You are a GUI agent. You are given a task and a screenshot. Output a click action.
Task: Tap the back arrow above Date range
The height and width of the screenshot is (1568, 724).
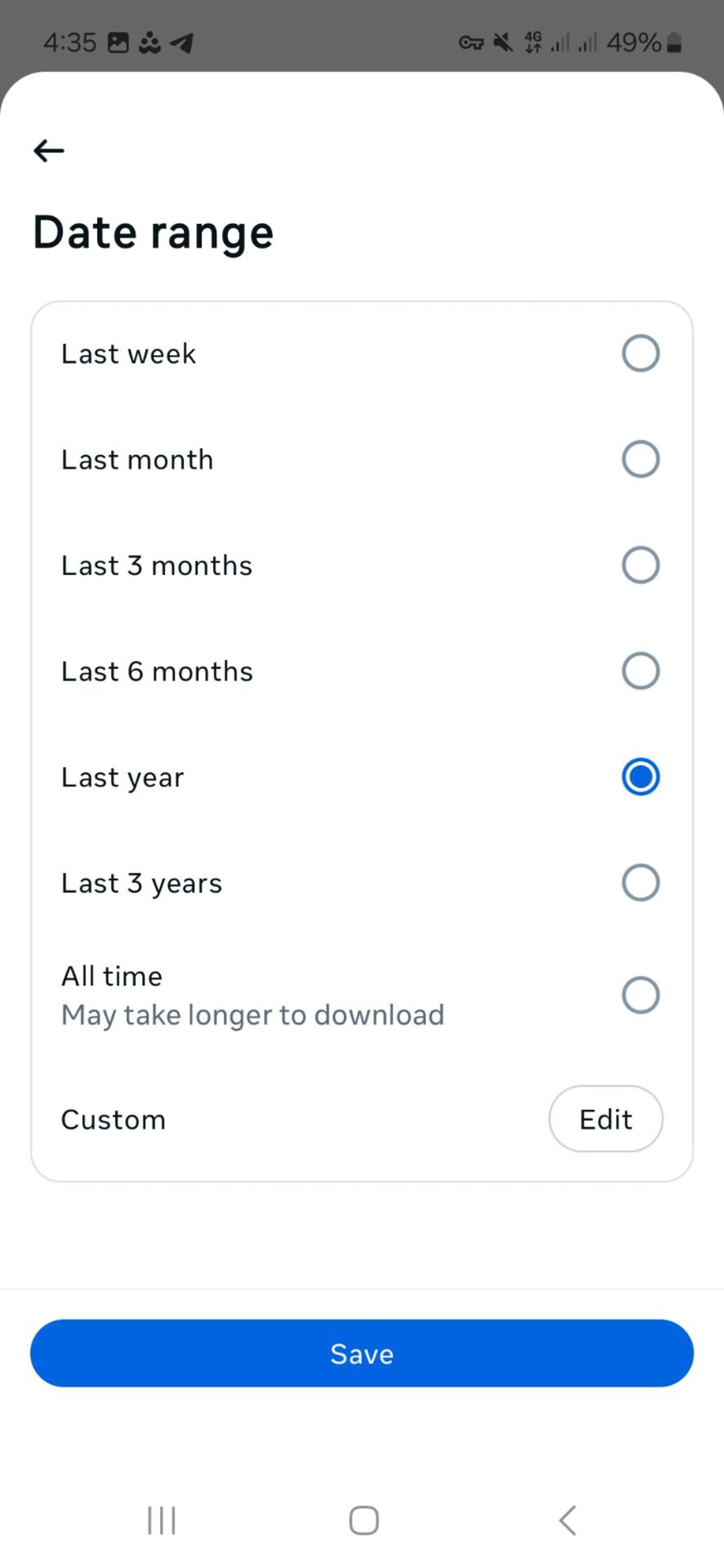coord(49,150)
